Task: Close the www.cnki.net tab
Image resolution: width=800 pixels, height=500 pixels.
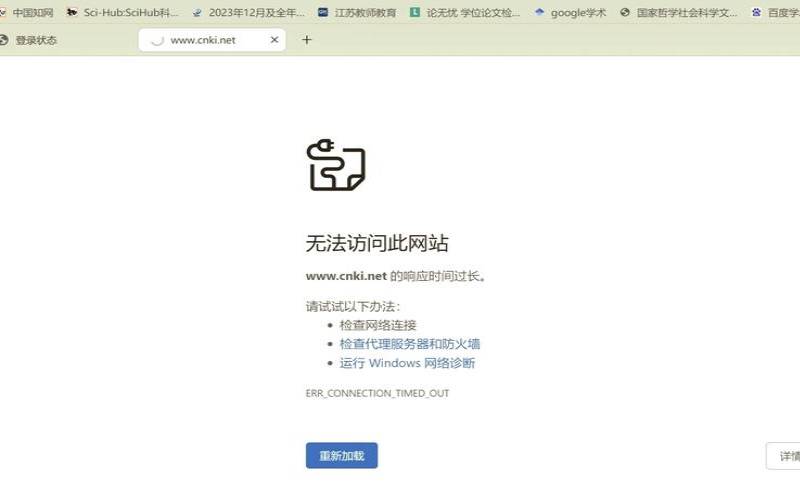Action: [x=274, y=39]
